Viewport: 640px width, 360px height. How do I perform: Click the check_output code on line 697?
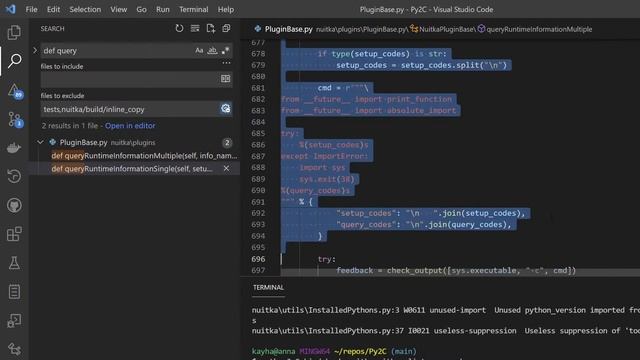414,270
